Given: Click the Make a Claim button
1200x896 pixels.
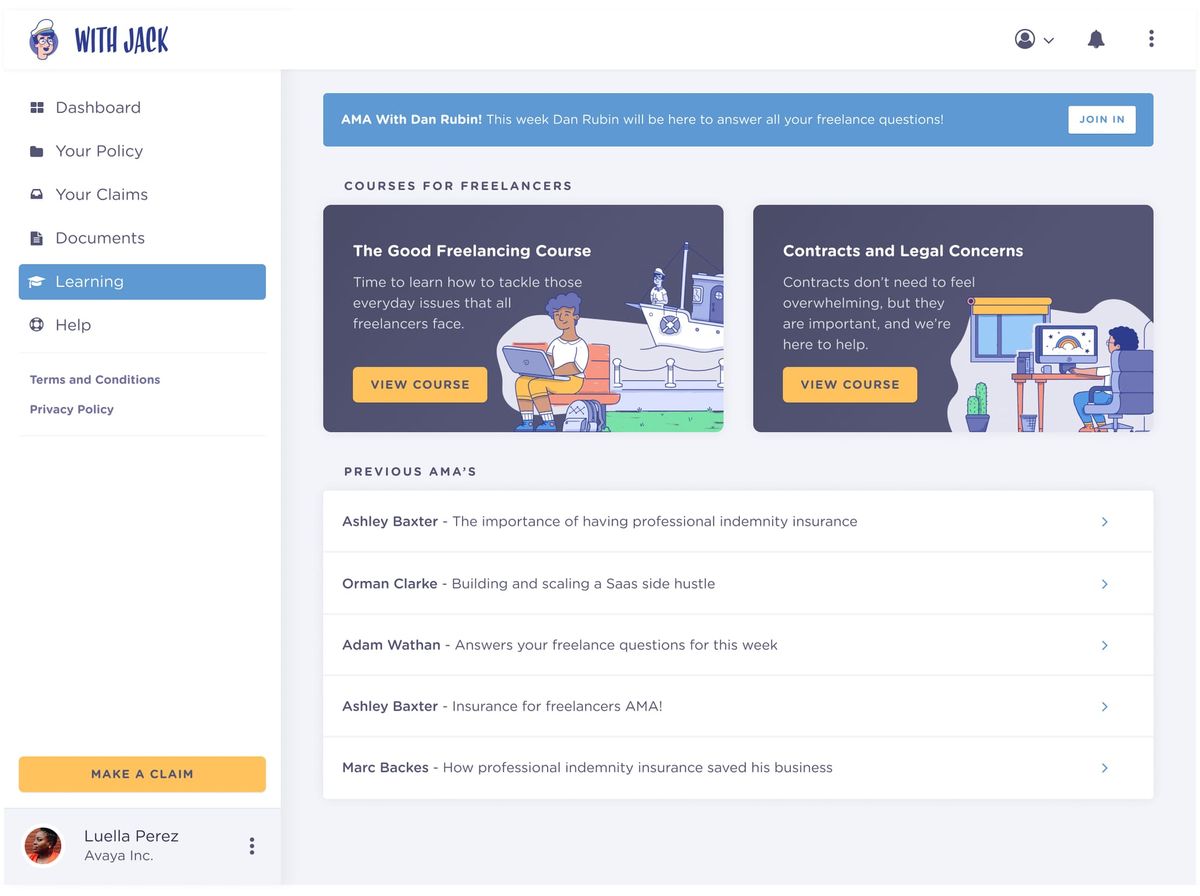Looking at the screenshot, I should 142,774.
